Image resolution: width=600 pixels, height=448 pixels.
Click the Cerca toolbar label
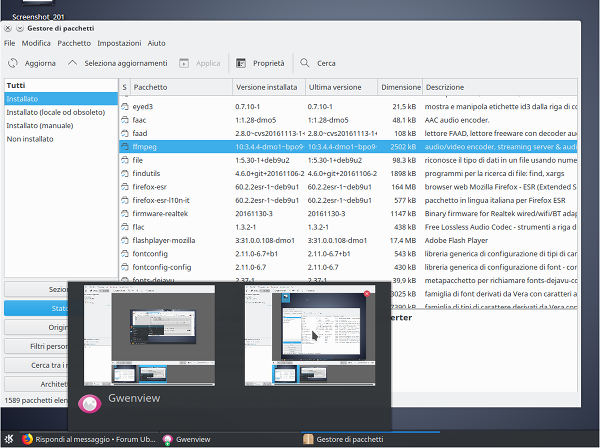click(x=326, y=63)
